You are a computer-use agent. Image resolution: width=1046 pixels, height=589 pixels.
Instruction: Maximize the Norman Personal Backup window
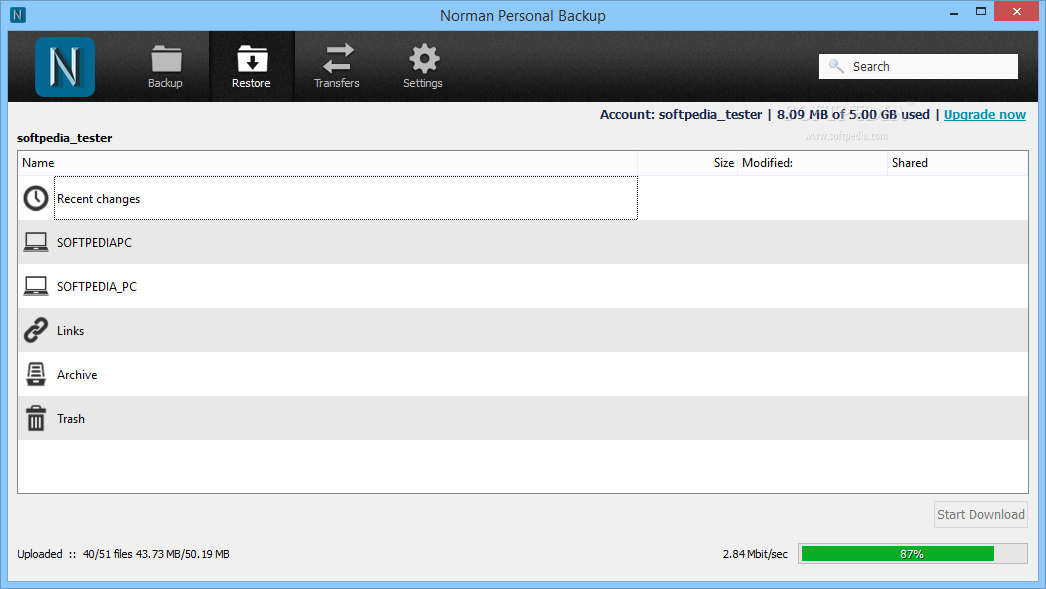click(981, 11)
